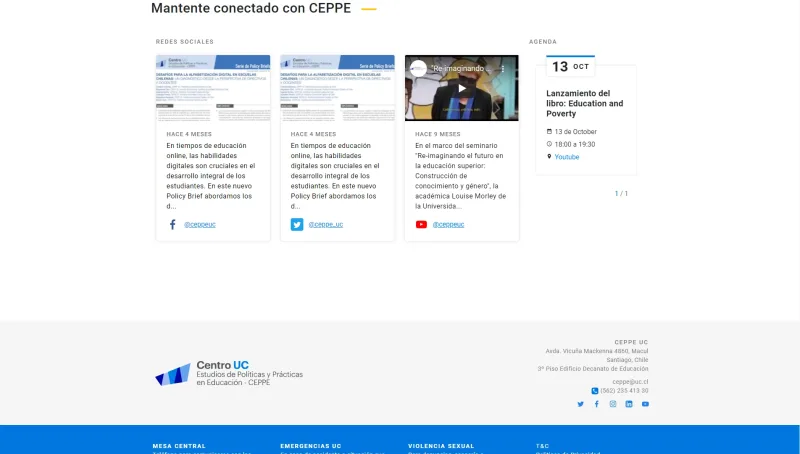Follow the Youtube location link in agenda
The height and width of the screenshot is (454, 800).
[x=567, y=157]
